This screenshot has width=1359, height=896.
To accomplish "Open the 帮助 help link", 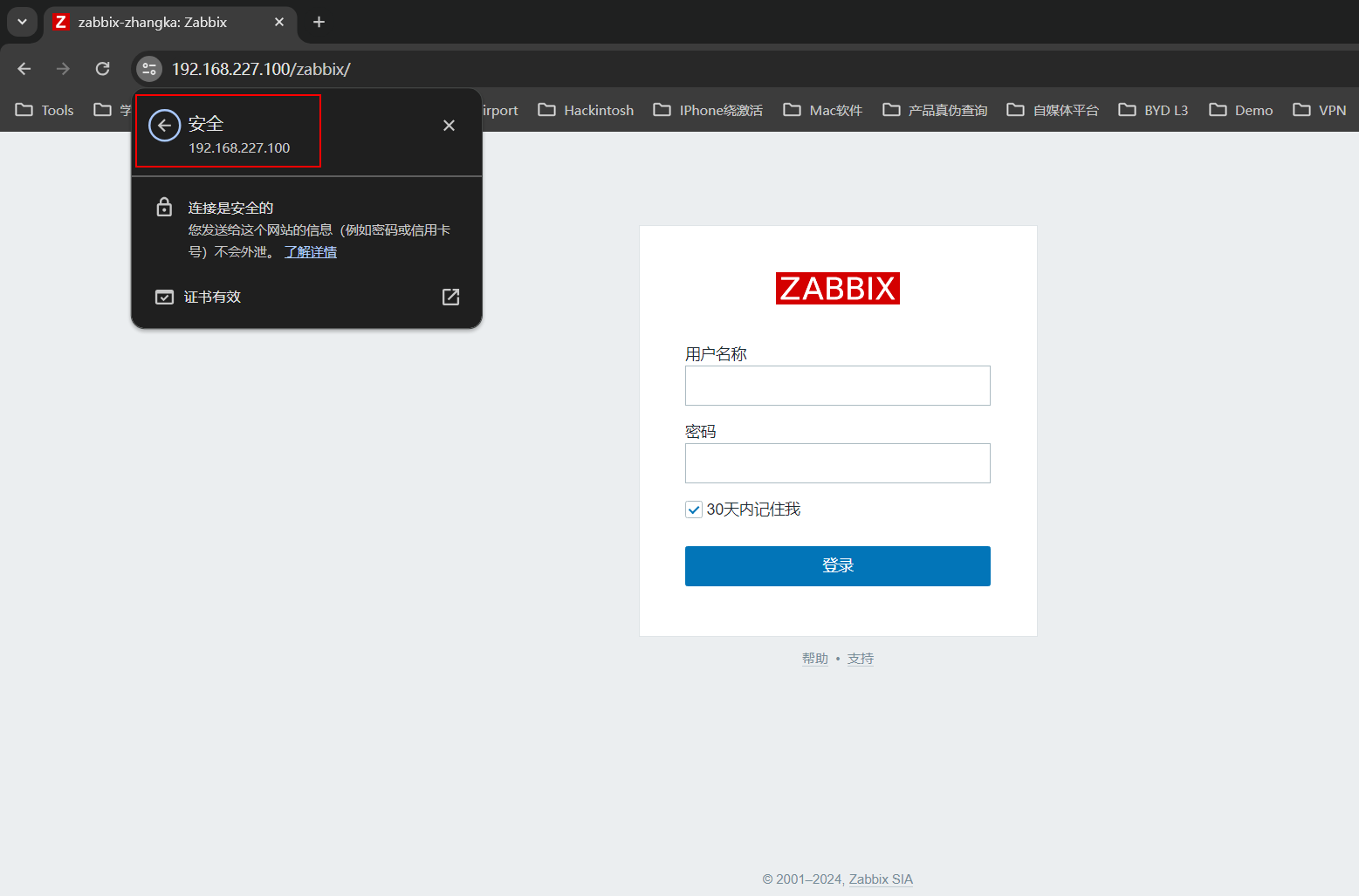I will click(x=815, y=659).
